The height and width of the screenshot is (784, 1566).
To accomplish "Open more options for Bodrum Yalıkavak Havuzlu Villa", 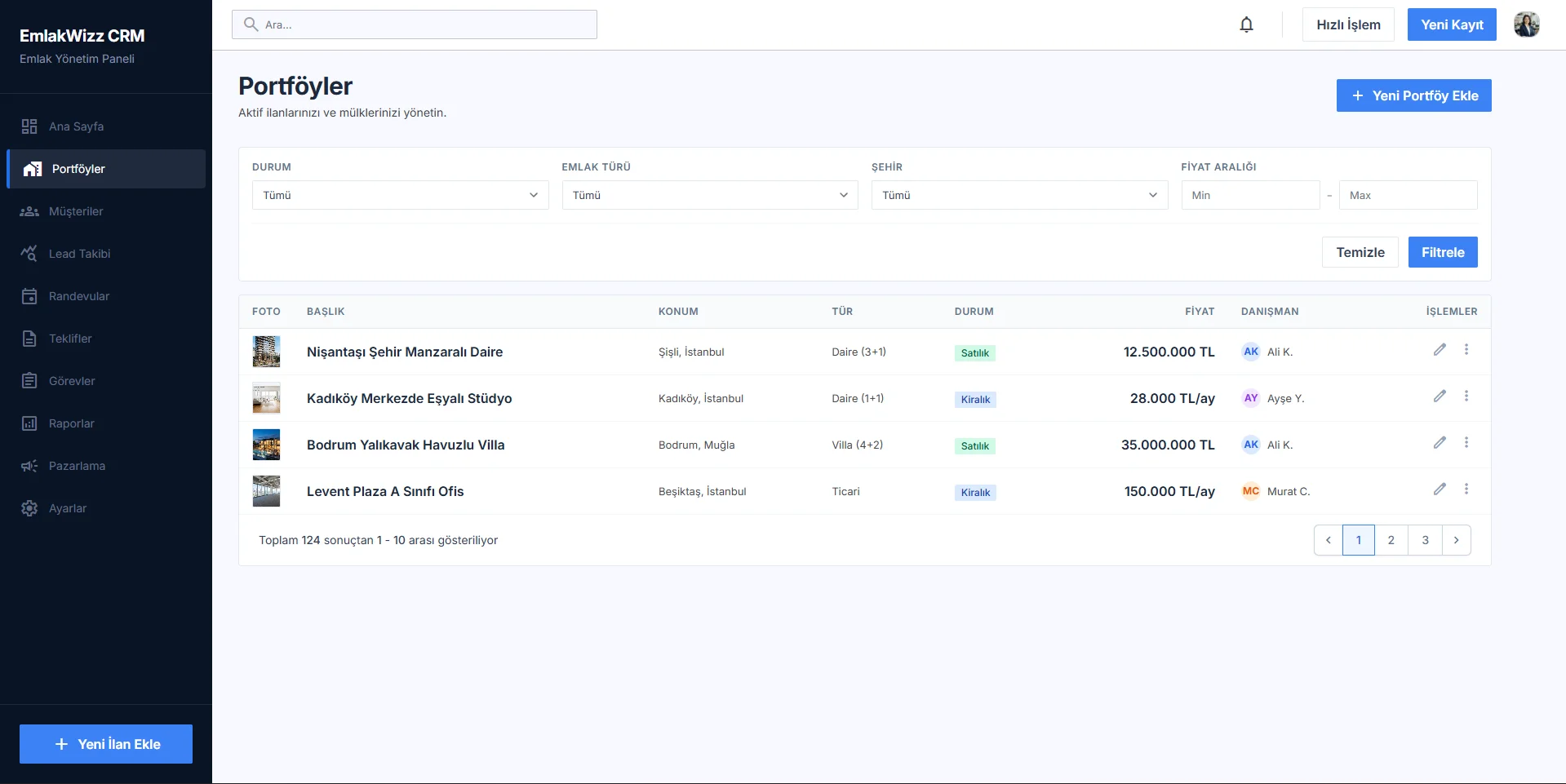I will pyautogui.click(x=1466, y=442).
